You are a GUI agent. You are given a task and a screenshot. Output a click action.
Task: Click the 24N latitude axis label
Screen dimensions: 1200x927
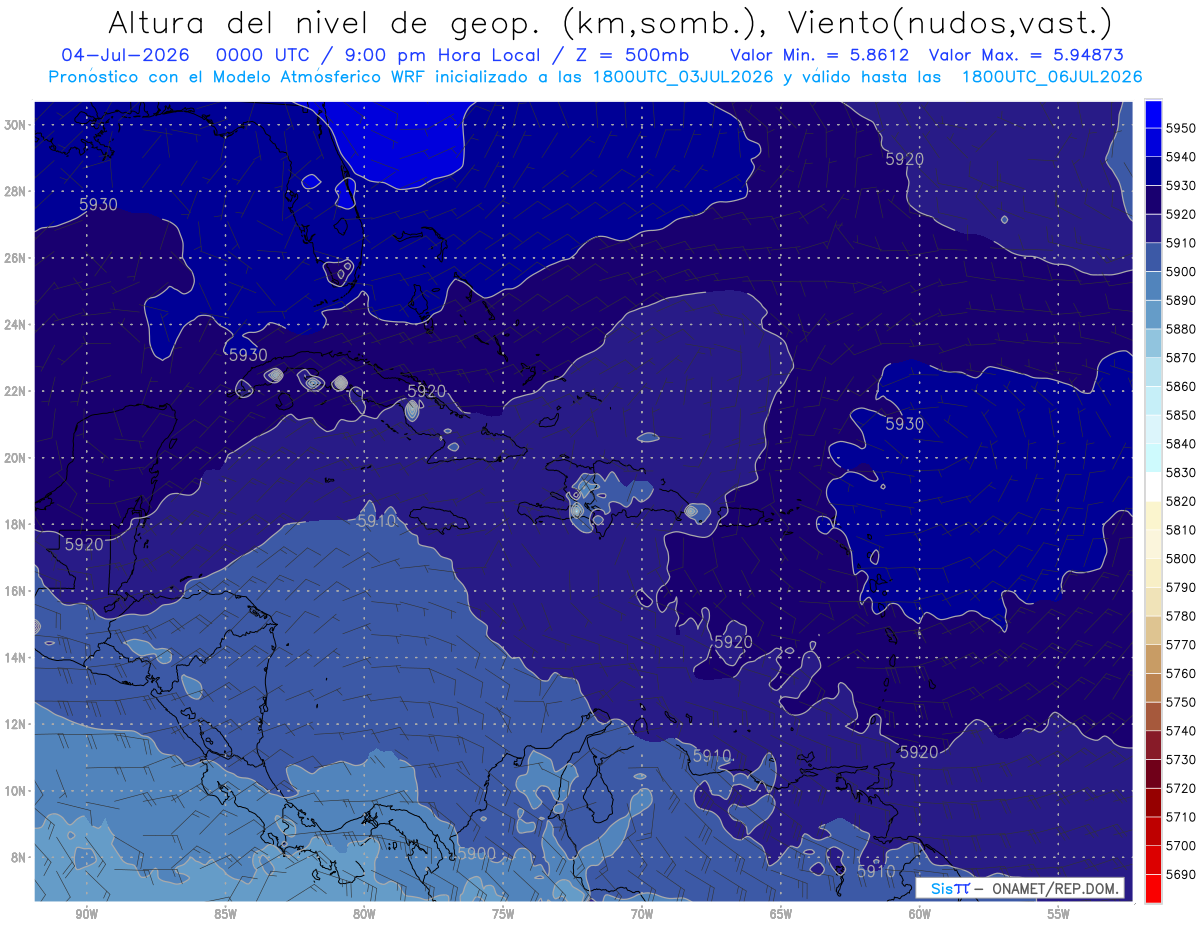[14, 325]
